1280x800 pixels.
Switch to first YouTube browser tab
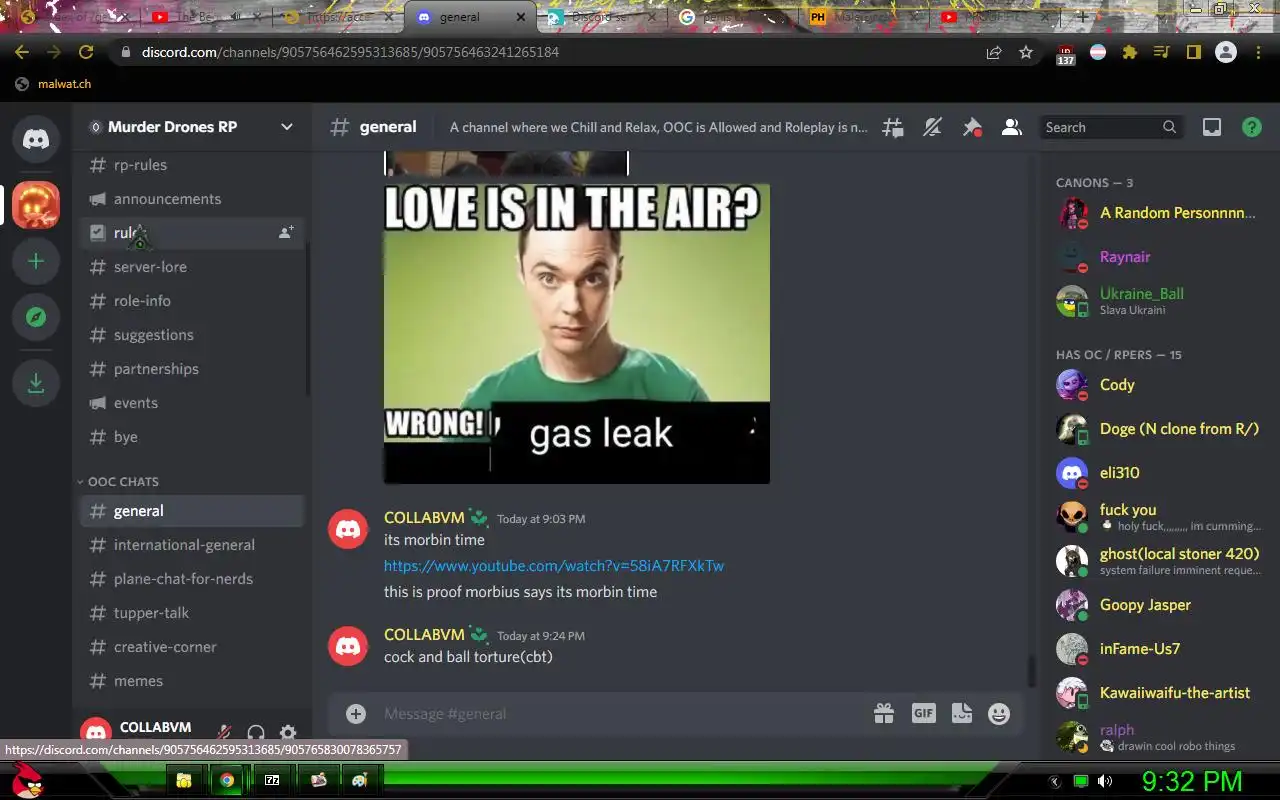(207, 17)
